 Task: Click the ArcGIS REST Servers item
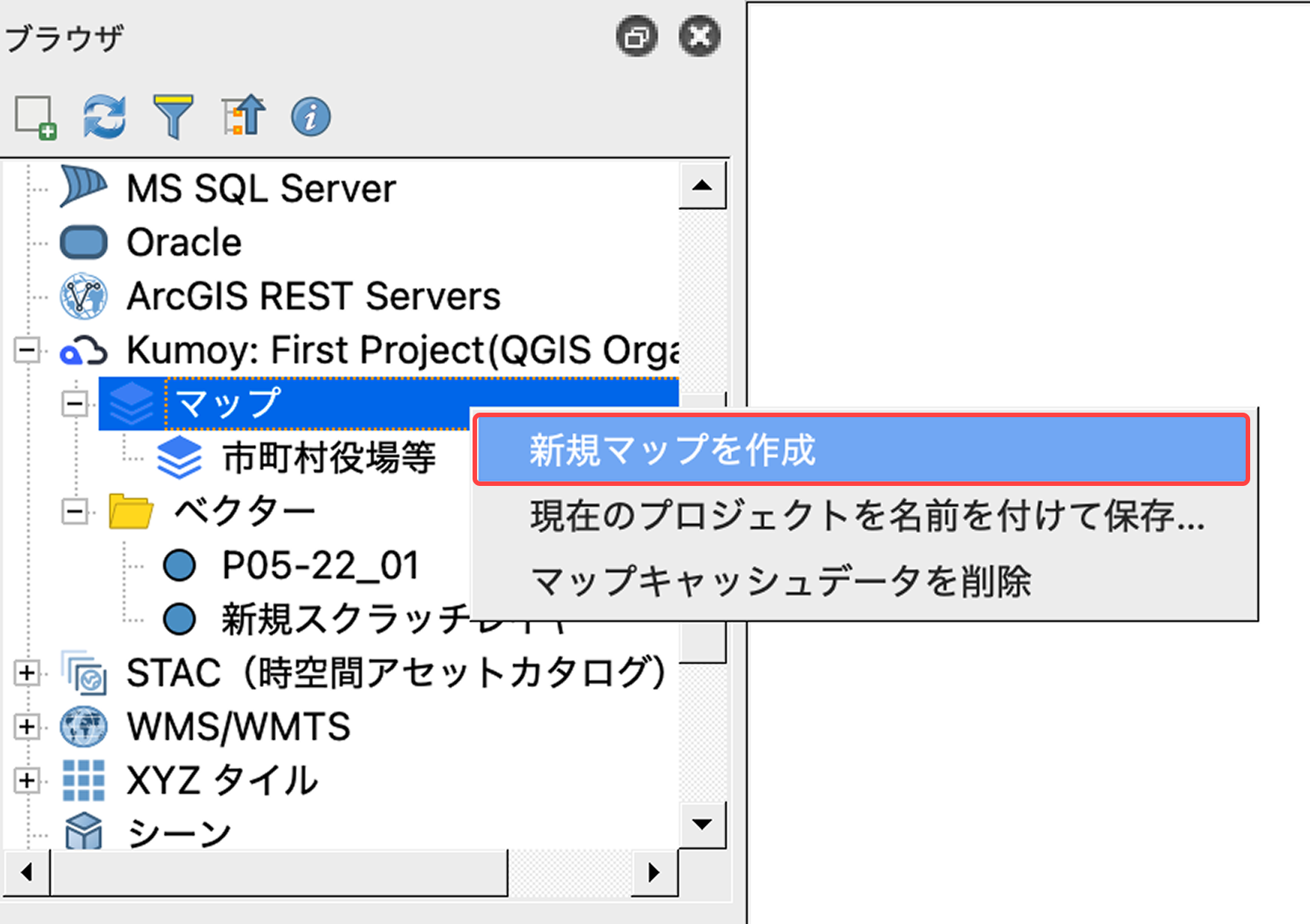[x=313, y=296]
